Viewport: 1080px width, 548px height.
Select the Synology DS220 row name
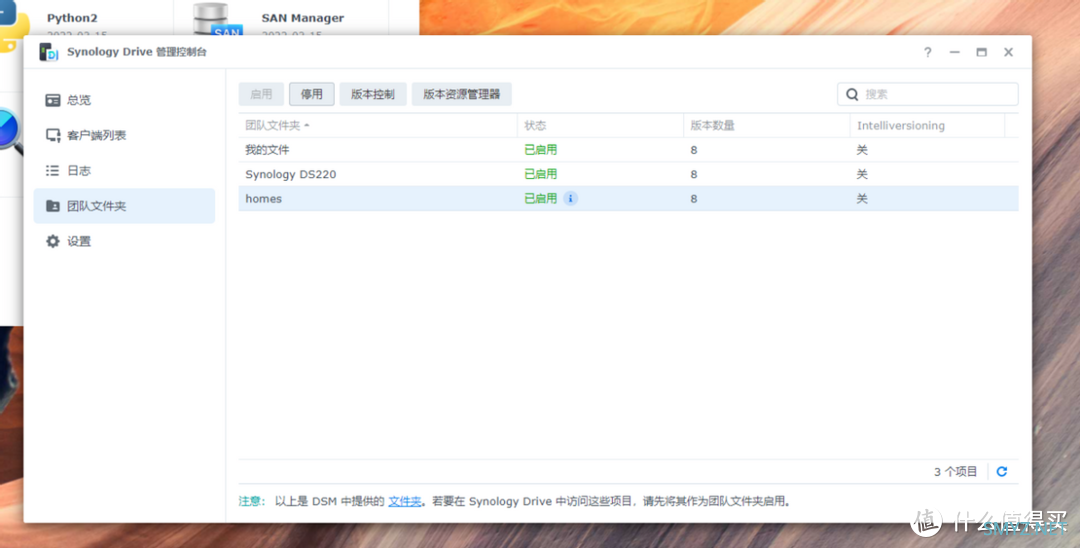291,174
